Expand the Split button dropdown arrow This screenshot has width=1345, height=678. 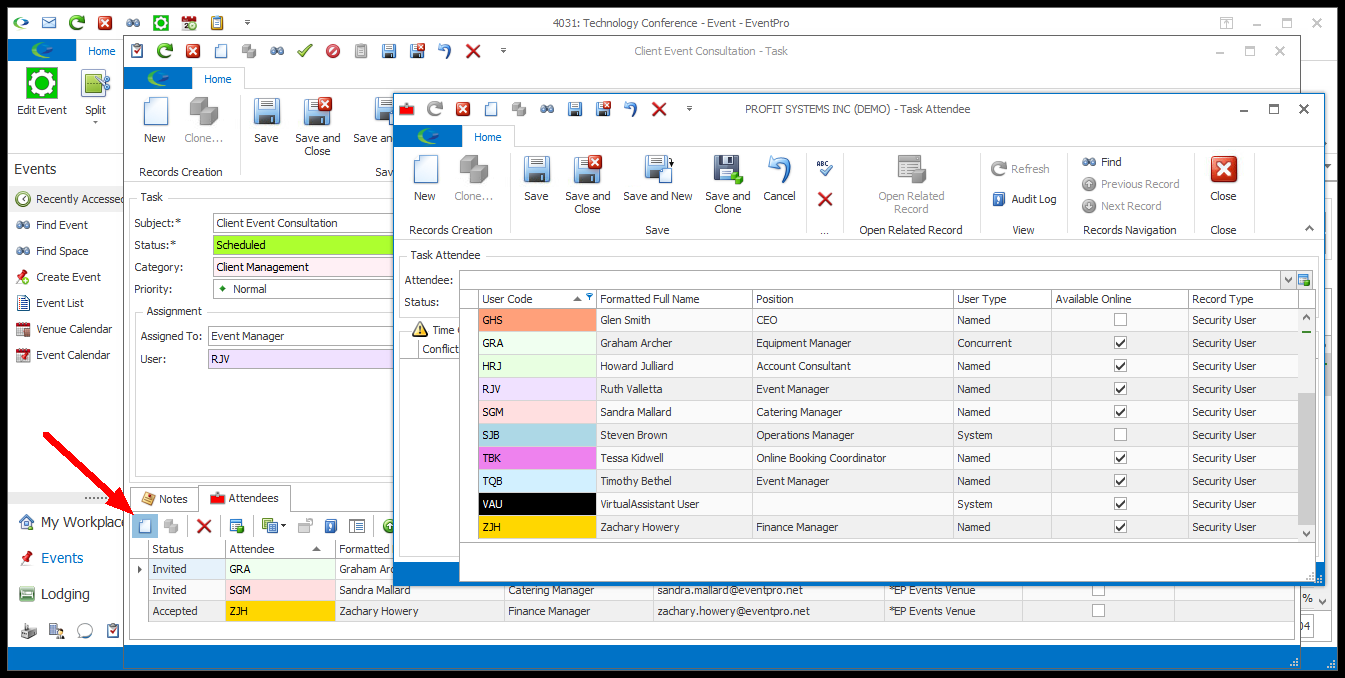[x=95, y=123]
